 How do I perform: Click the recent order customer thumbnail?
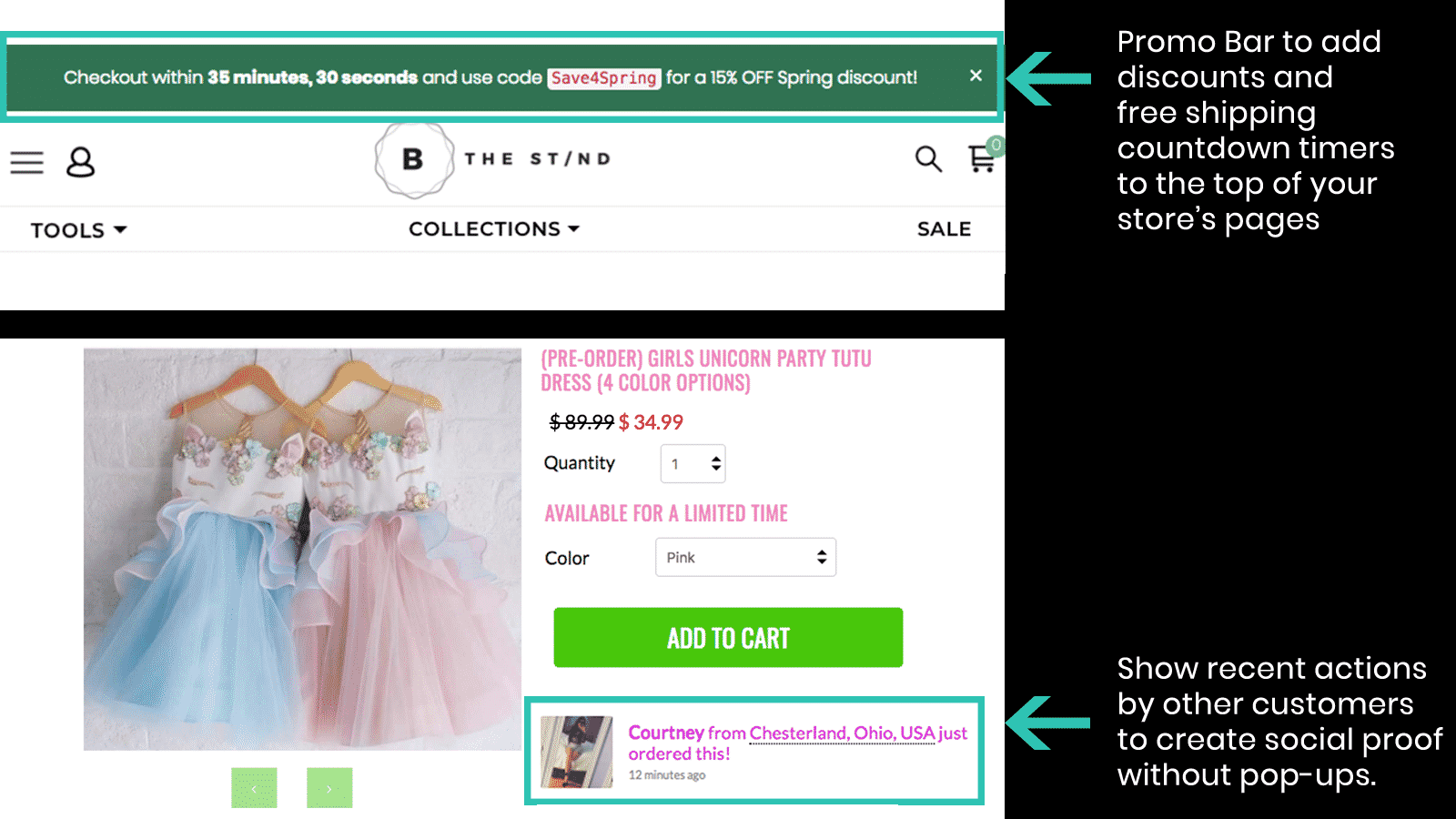click(x=576, y=752)
